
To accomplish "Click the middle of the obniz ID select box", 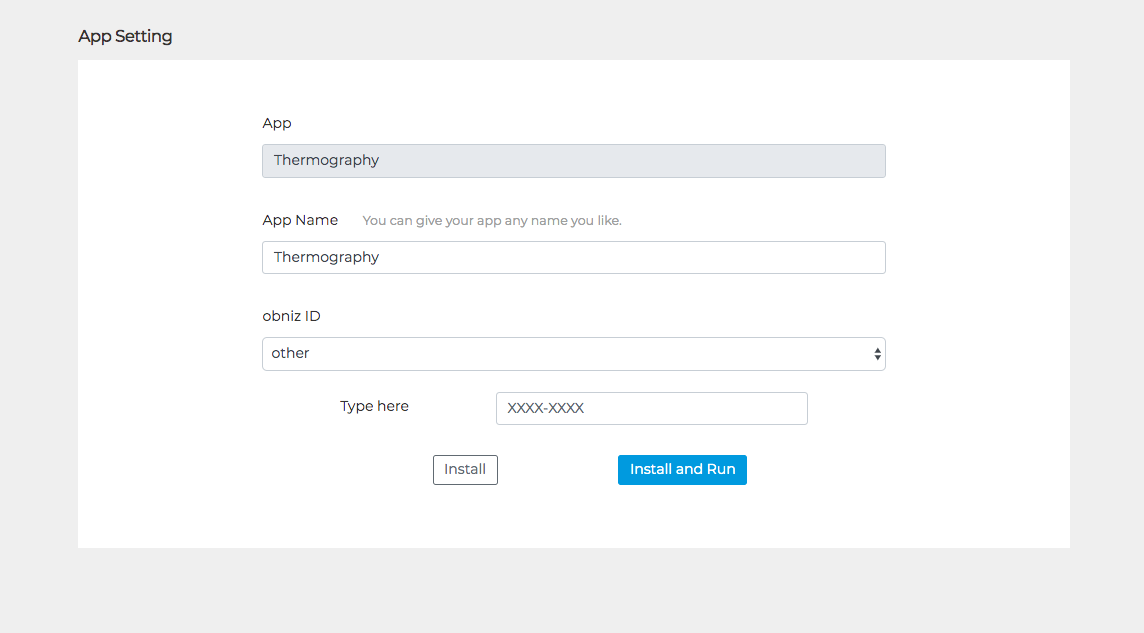I will point(573,354).
